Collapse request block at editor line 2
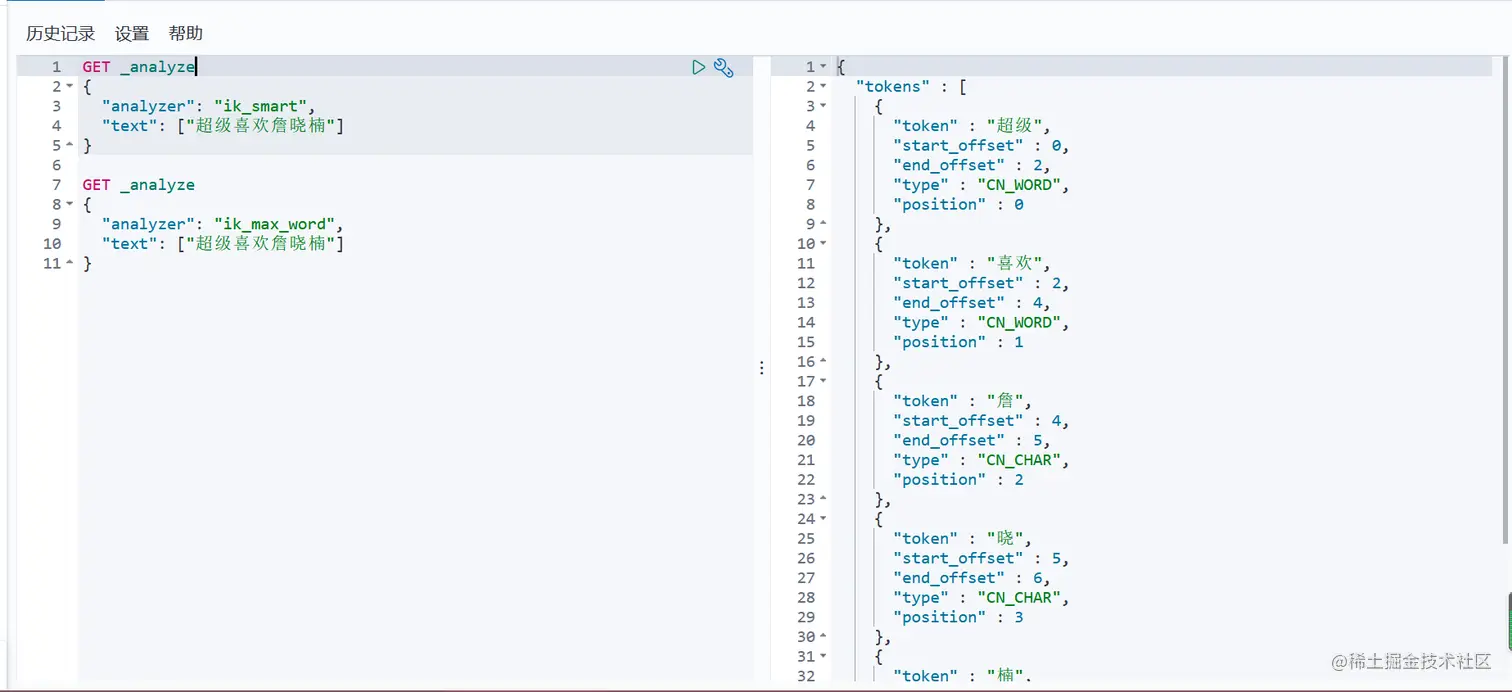The height and width of the screenshot is (692, 1512). coord(70,87)
